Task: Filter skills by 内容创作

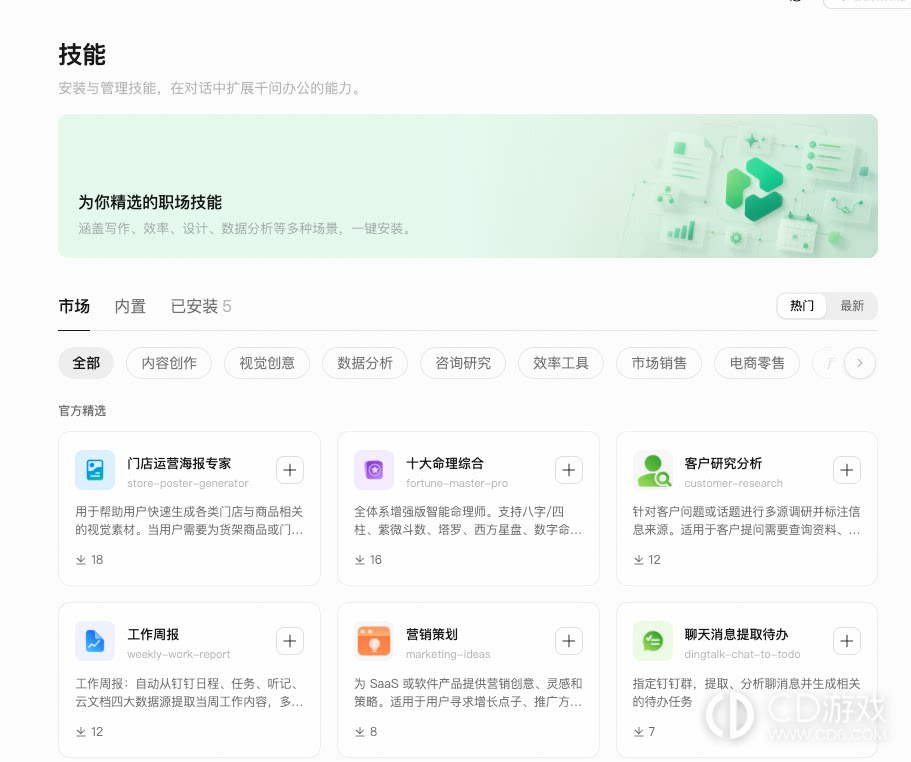Action: (169, 363)
